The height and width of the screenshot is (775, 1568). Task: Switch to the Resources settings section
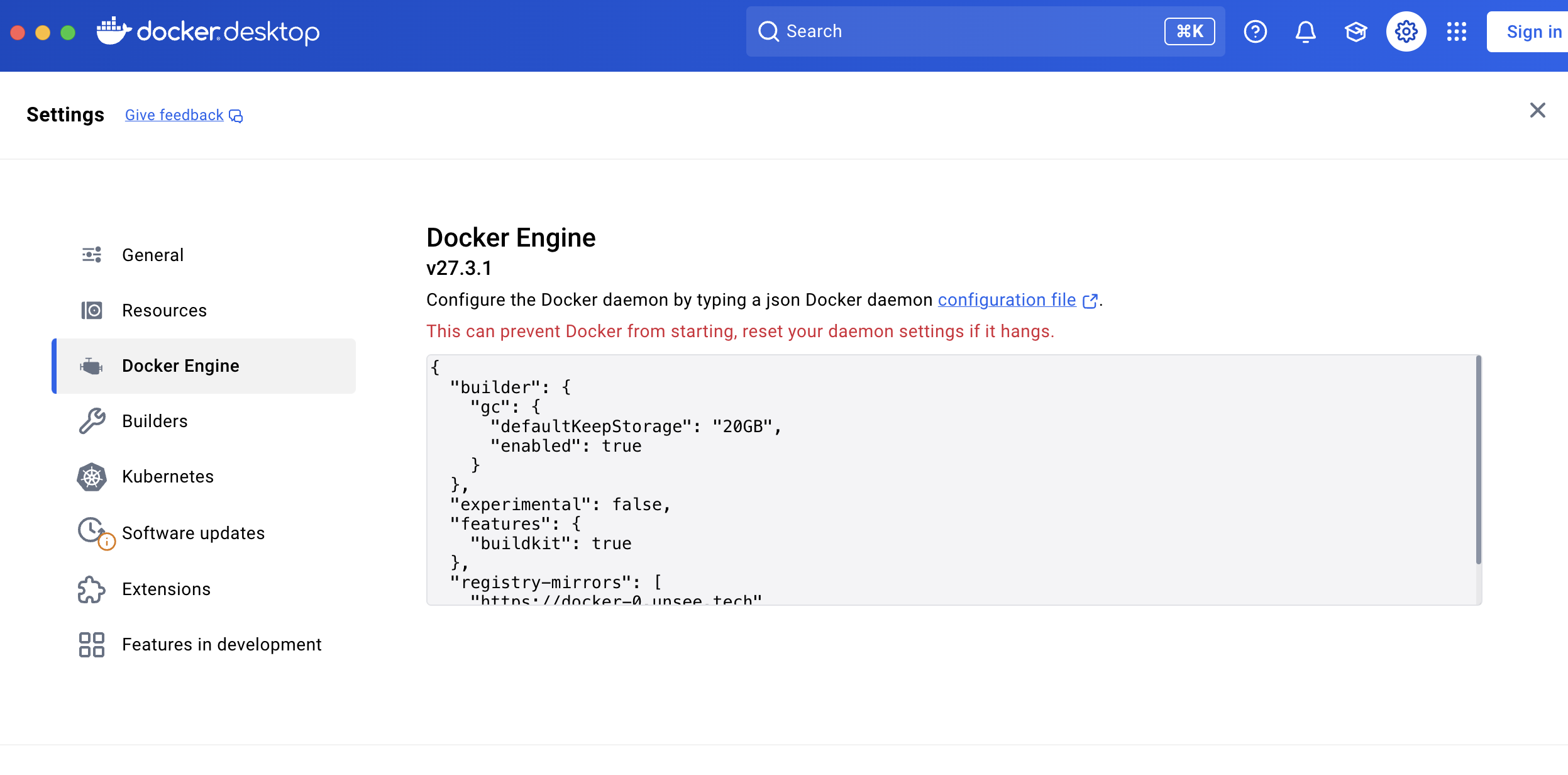[164, 310]
